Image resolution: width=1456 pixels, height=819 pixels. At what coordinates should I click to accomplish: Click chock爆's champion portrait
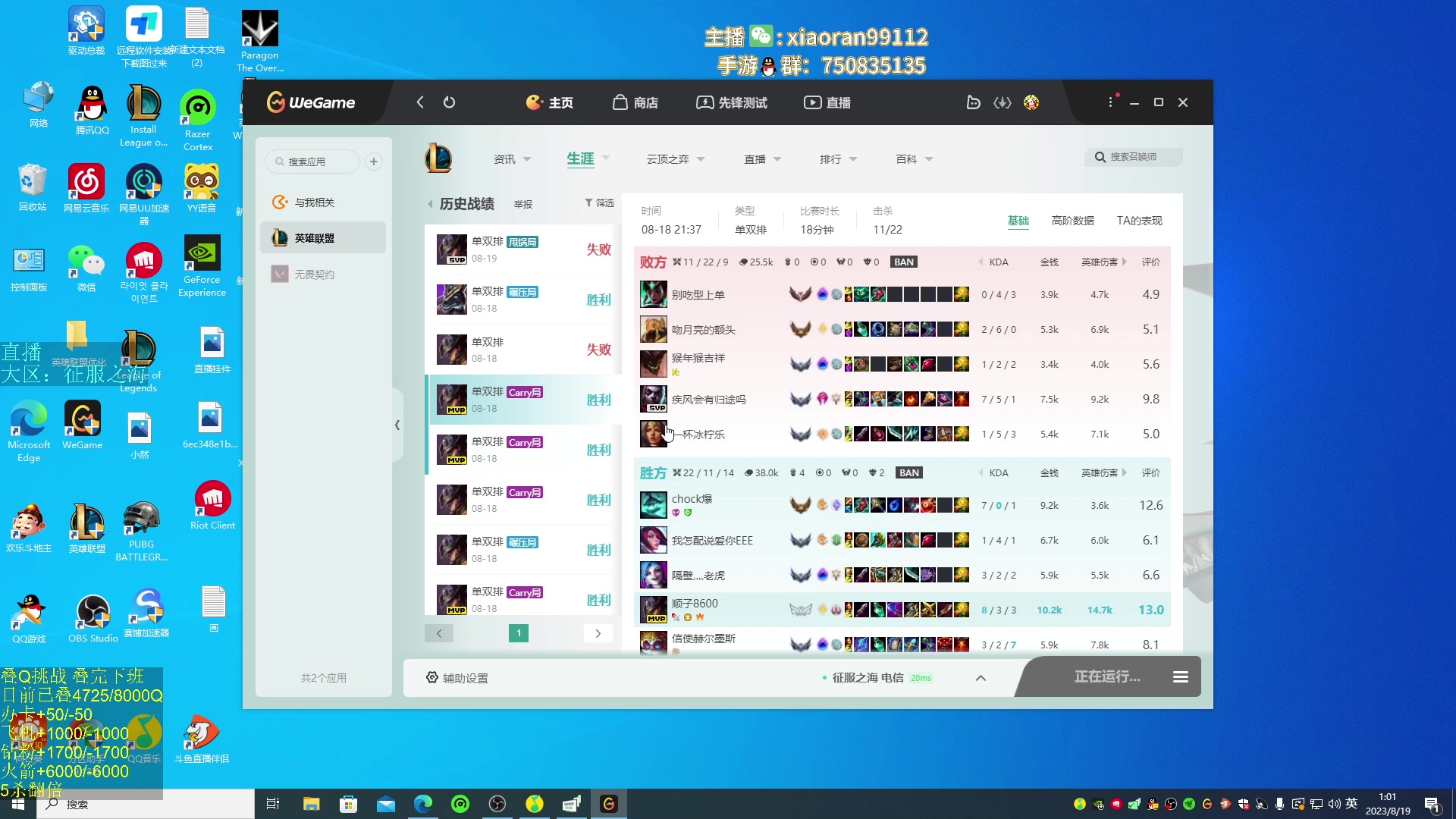[x=653, y=505]
